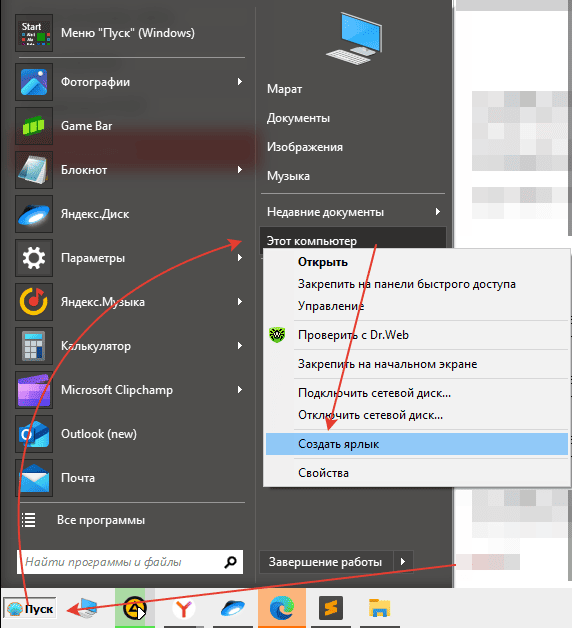The height and width of the screenshot is (628, 572).
Task: Open the Яндекс.Диск app icon
Action: [x=34, y=214]
